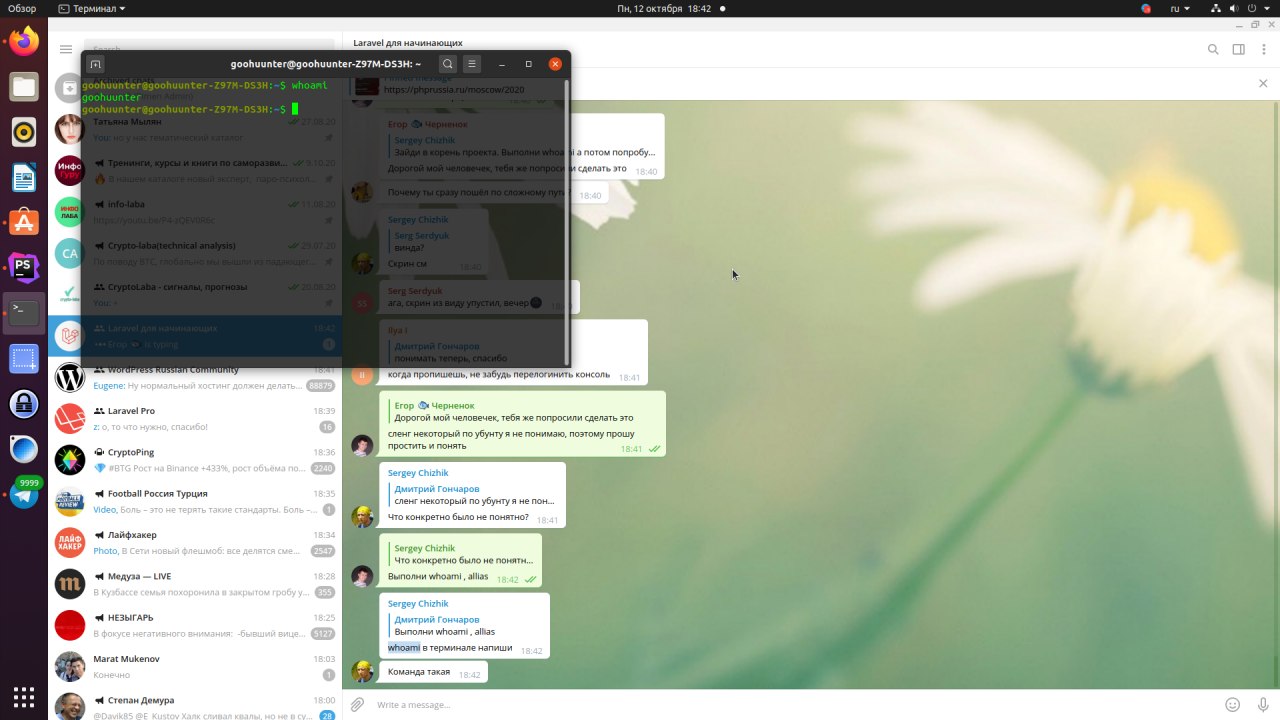Screen dimensions: 1280x720
Task: Click the message text 'Команда такая'
Action: 419,672
